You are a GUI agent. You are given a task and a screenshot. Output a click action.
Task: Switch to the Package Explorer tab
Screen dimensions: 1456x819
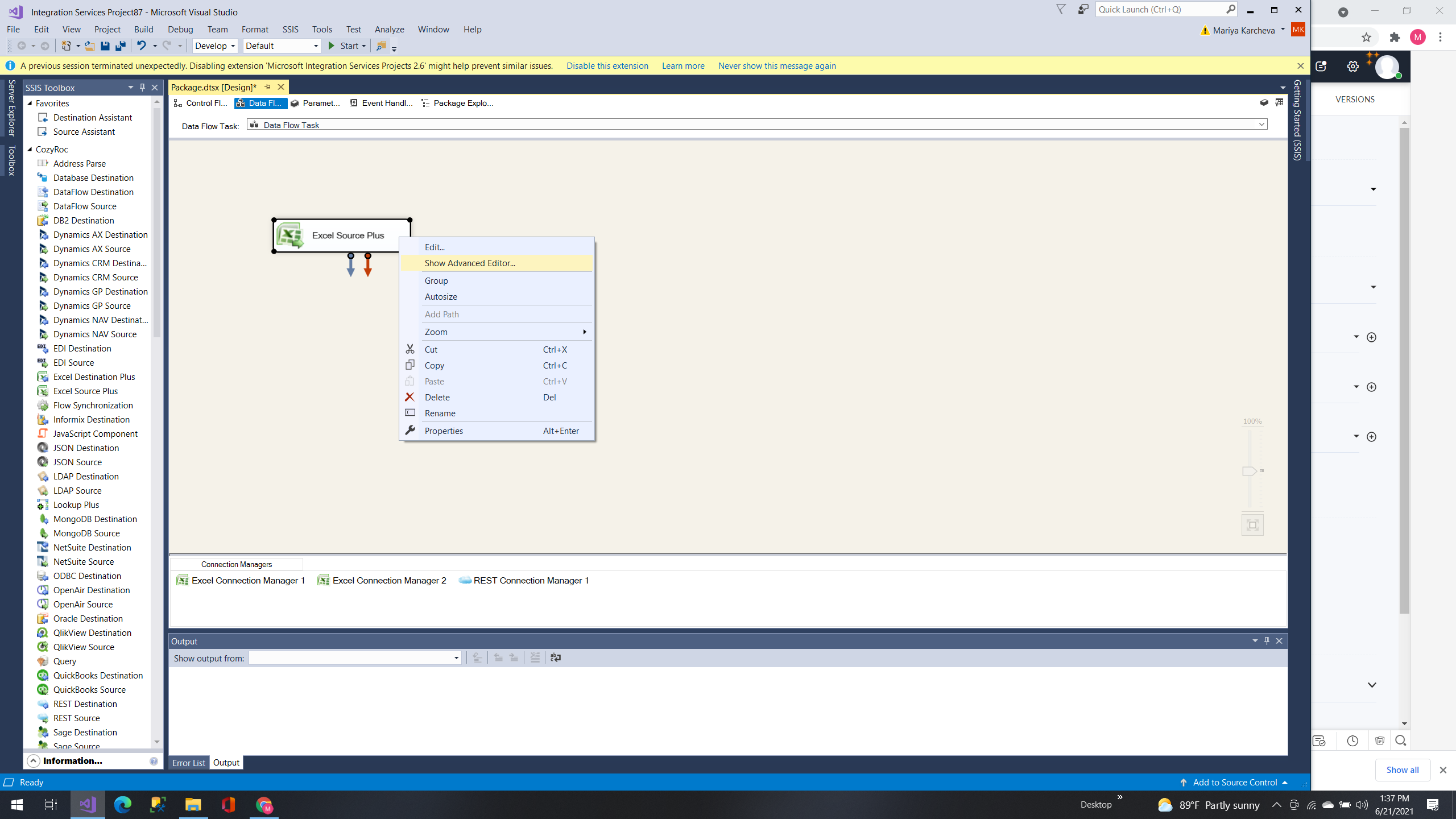457,103
